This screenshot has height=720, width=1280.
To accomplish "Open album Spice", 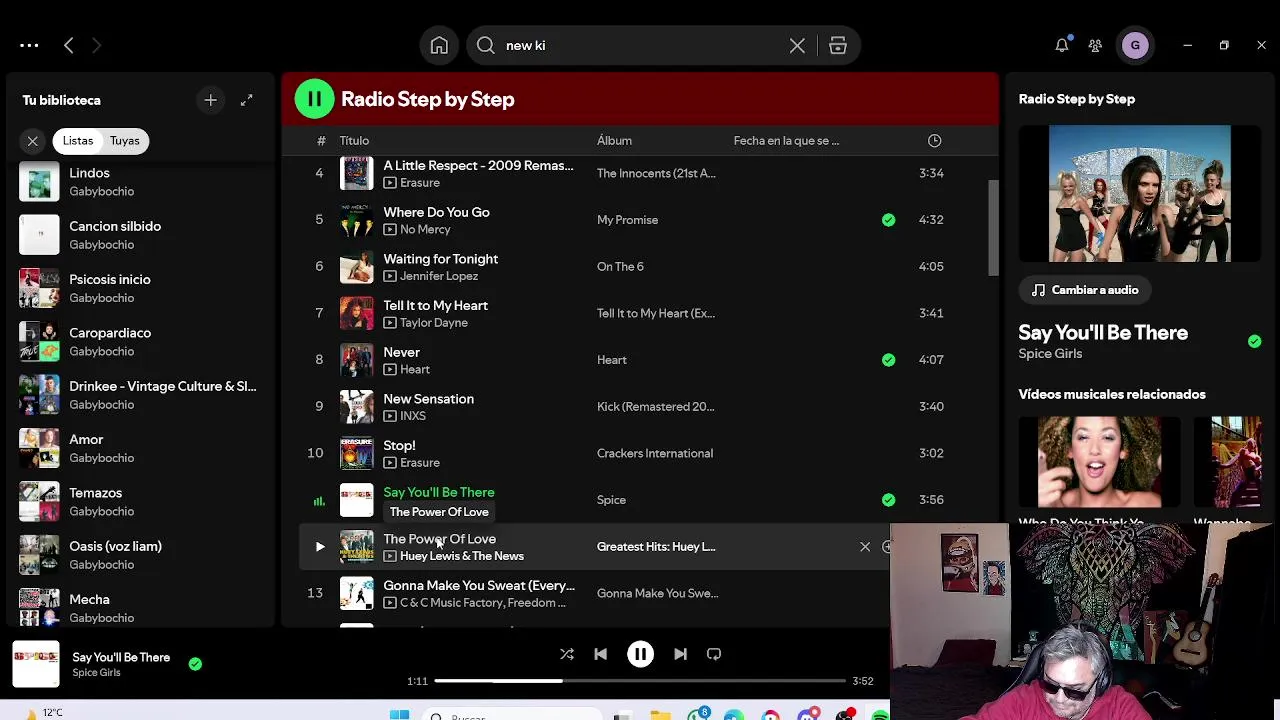I will pyautogui.click(x=611, y=500).
